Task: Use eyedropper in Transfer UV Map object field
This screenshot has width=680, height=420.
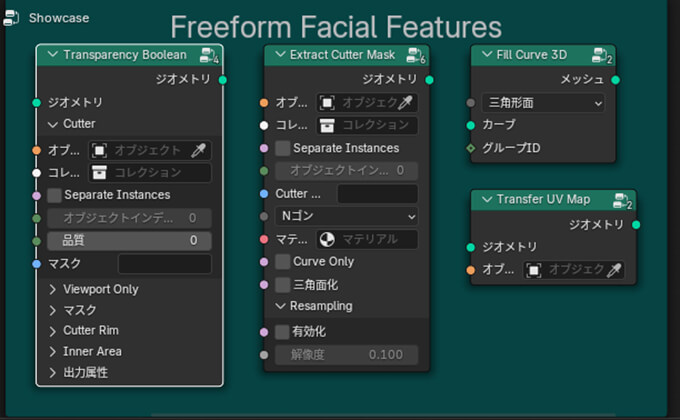Action: point(614,270)
